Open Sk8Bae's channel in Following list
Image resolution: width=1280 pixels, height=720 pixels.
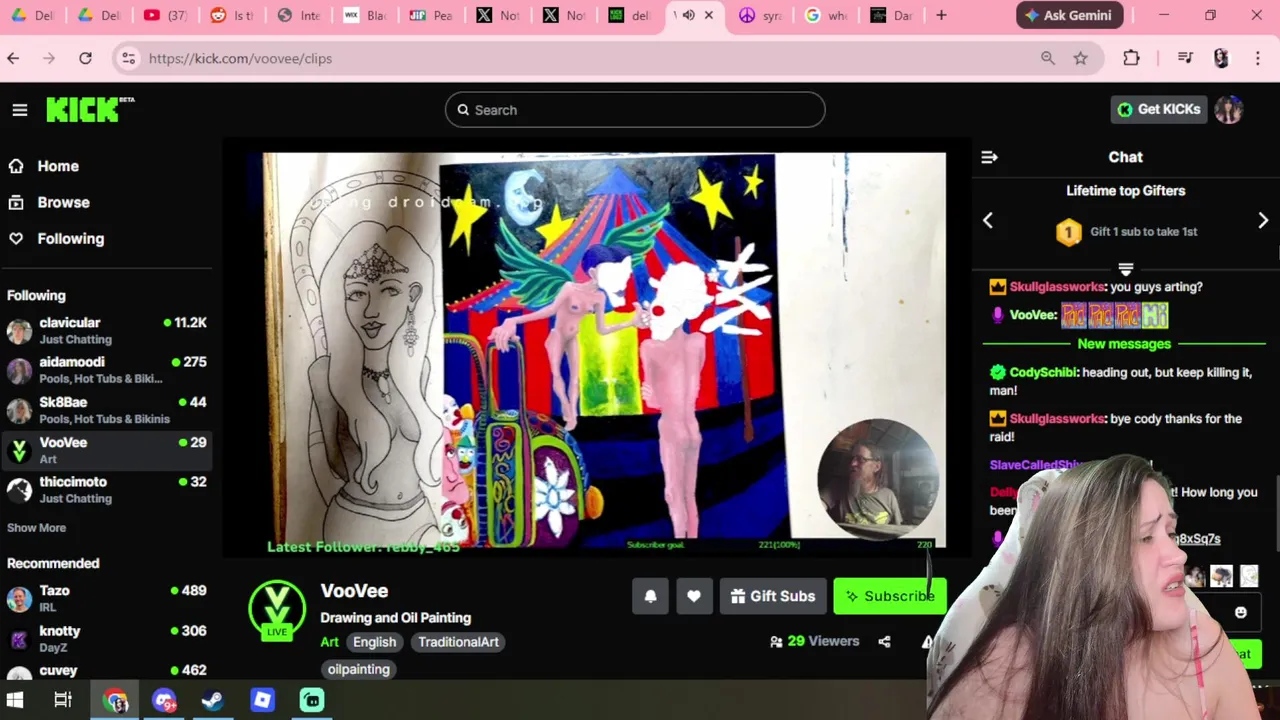(x=106, y=410)
